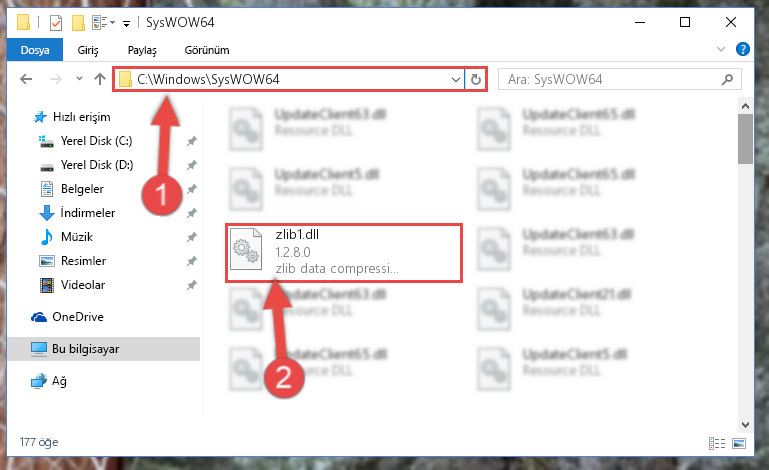Customize Quick Access Toolbar dropdown
Viewport: 769px width, 470px height.
tap(126, 23)
